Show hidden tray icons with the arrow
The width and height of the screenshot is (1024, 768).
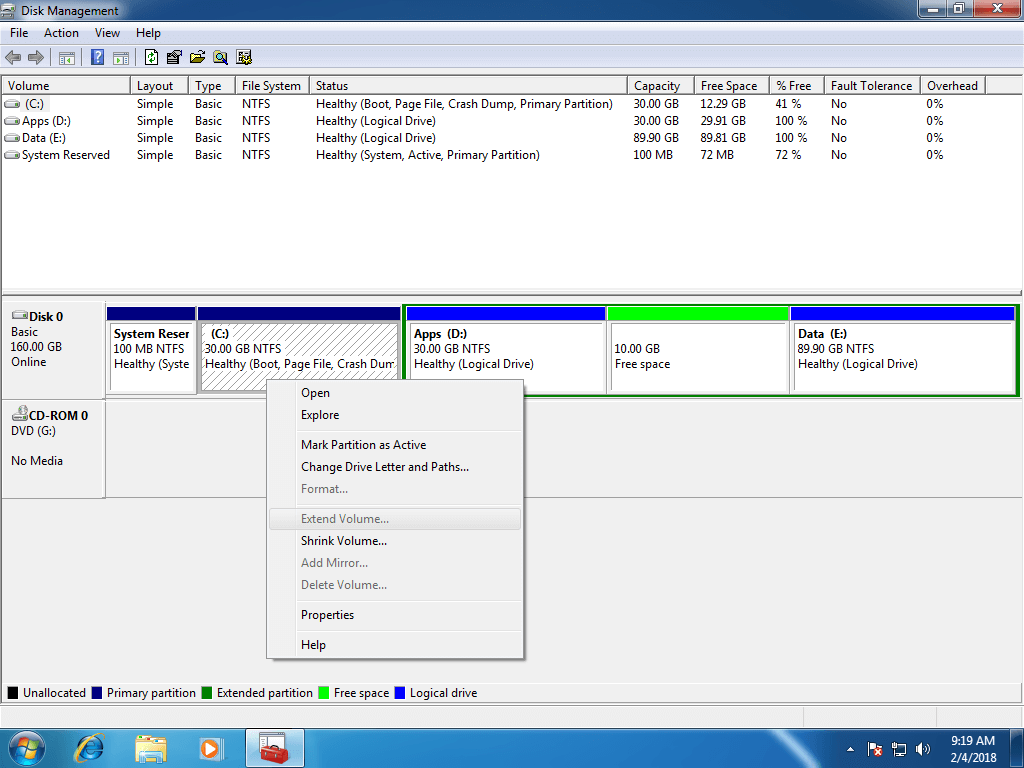(850, 749)
